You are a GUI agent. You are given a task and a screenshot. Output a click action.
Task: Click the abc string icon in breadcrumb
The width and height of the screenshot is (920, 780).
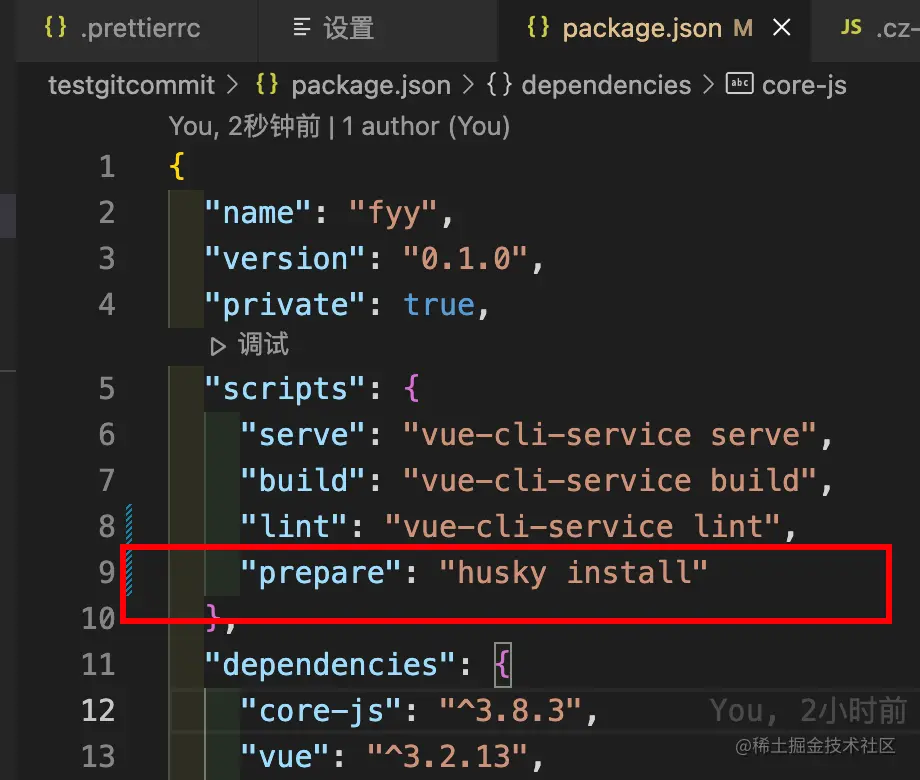coord(739,84)
